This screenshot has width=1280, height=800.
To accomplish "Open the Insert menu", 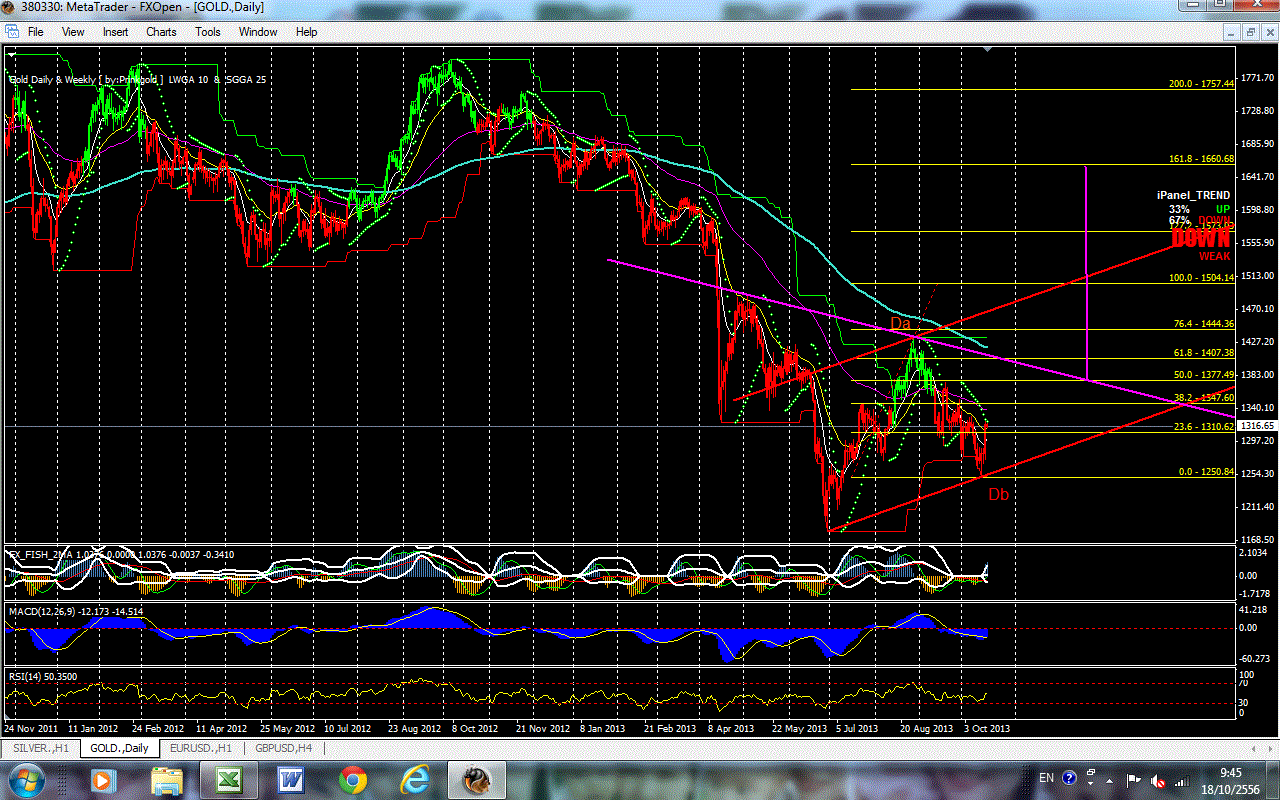I will (115, 32).
